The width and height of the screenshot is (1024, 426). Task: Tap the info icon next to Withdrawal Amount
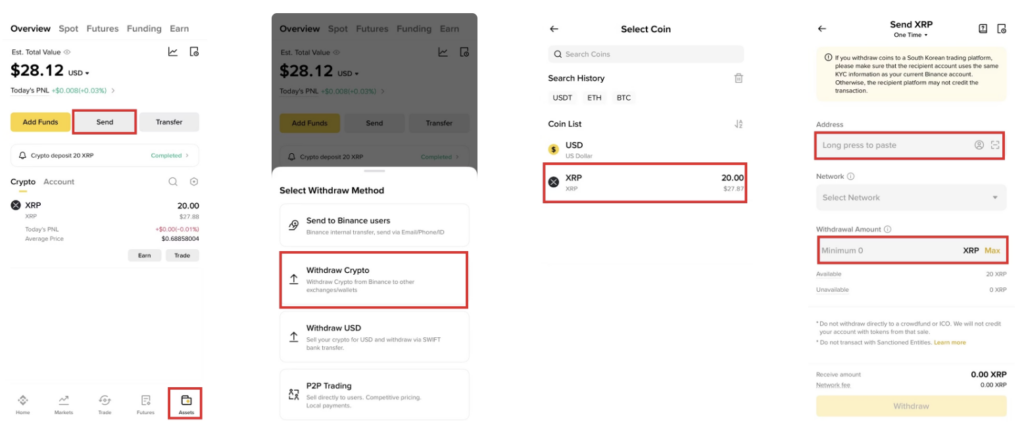click(x=888, y=229)
